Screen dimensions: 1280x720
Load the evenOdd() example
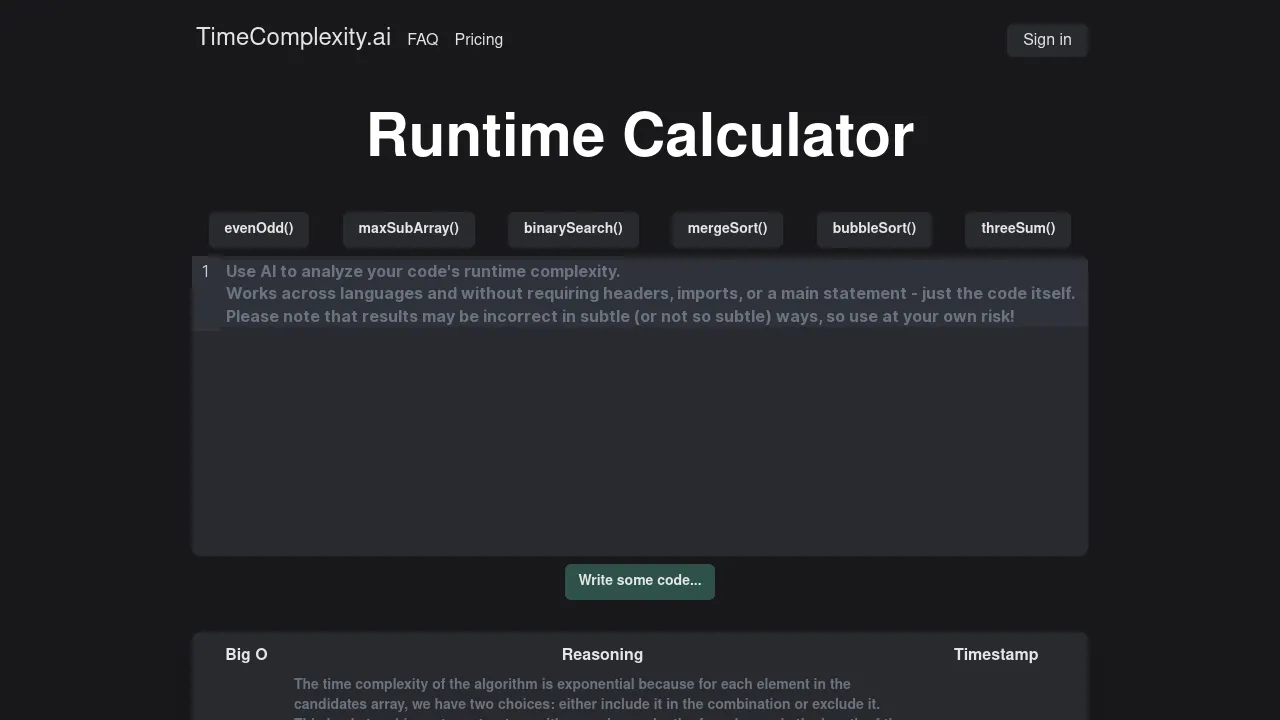click(x=259, y=228)
